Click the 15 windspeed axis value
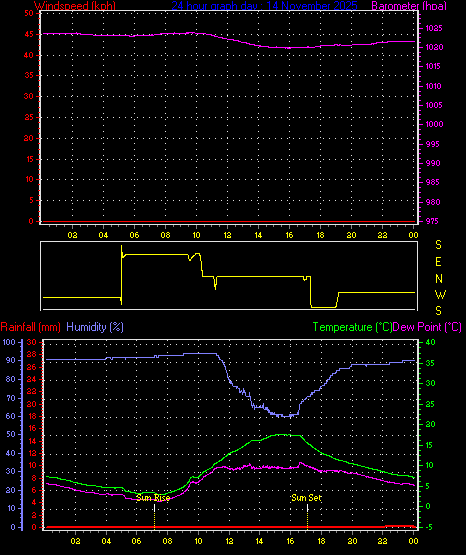The height and width of the screenshot is (555, 466). coord(30,159)
